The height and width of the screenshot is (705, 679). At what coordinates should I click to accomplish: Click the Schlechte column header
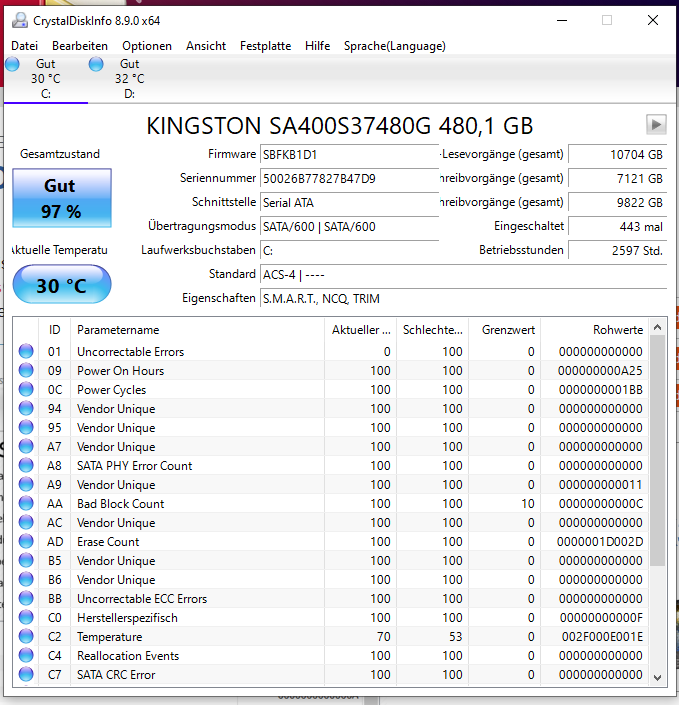tap(433, 330)
